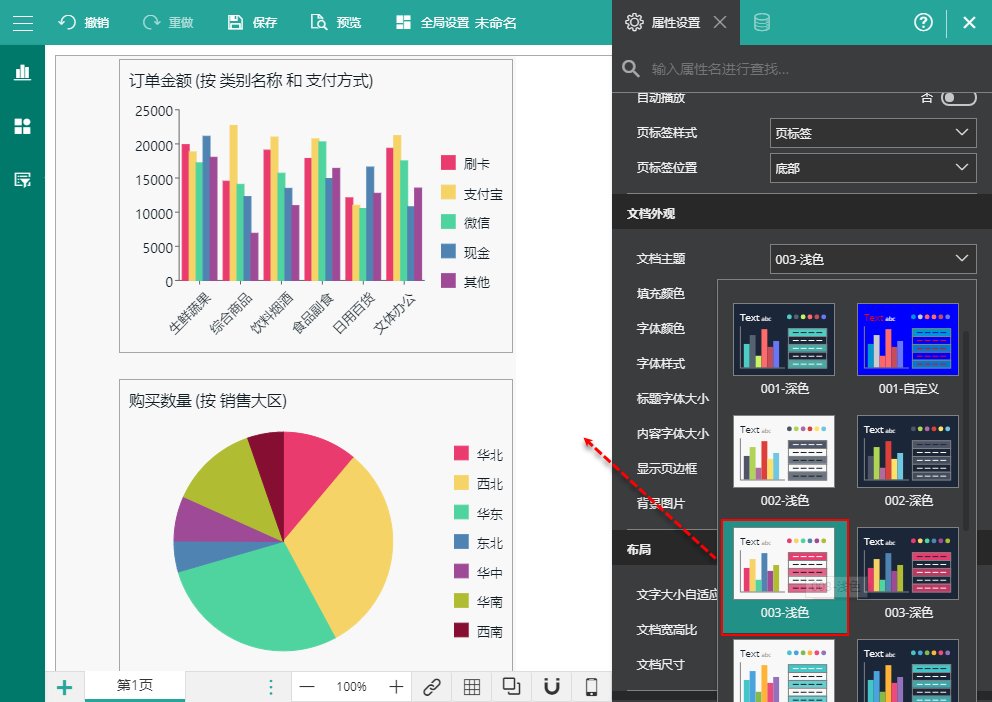Click the 华中 pie legend entry
Viewport: 992px width, 702px height.
(x=478, y=572)
